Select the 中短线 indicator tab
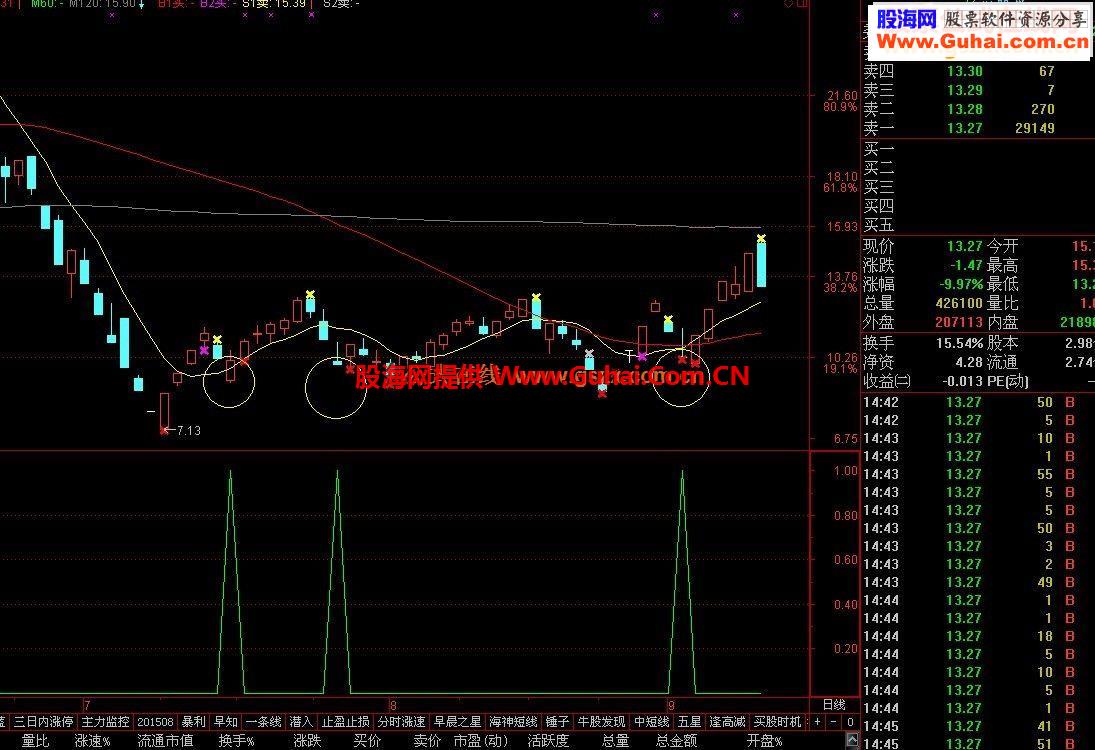1095x750 pixels. [x=652, y=721]
